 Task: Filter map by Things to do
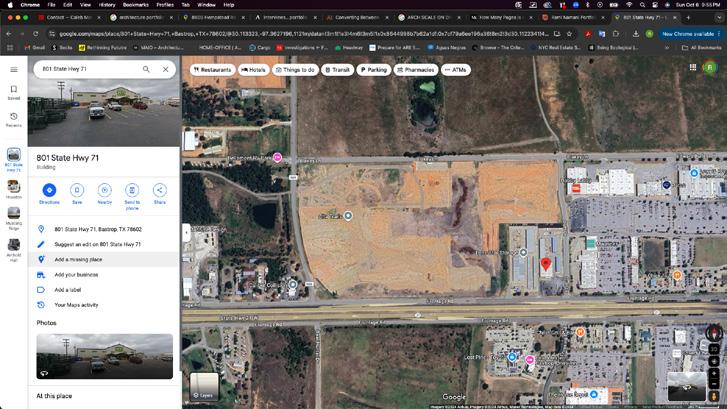pos(295,70)
